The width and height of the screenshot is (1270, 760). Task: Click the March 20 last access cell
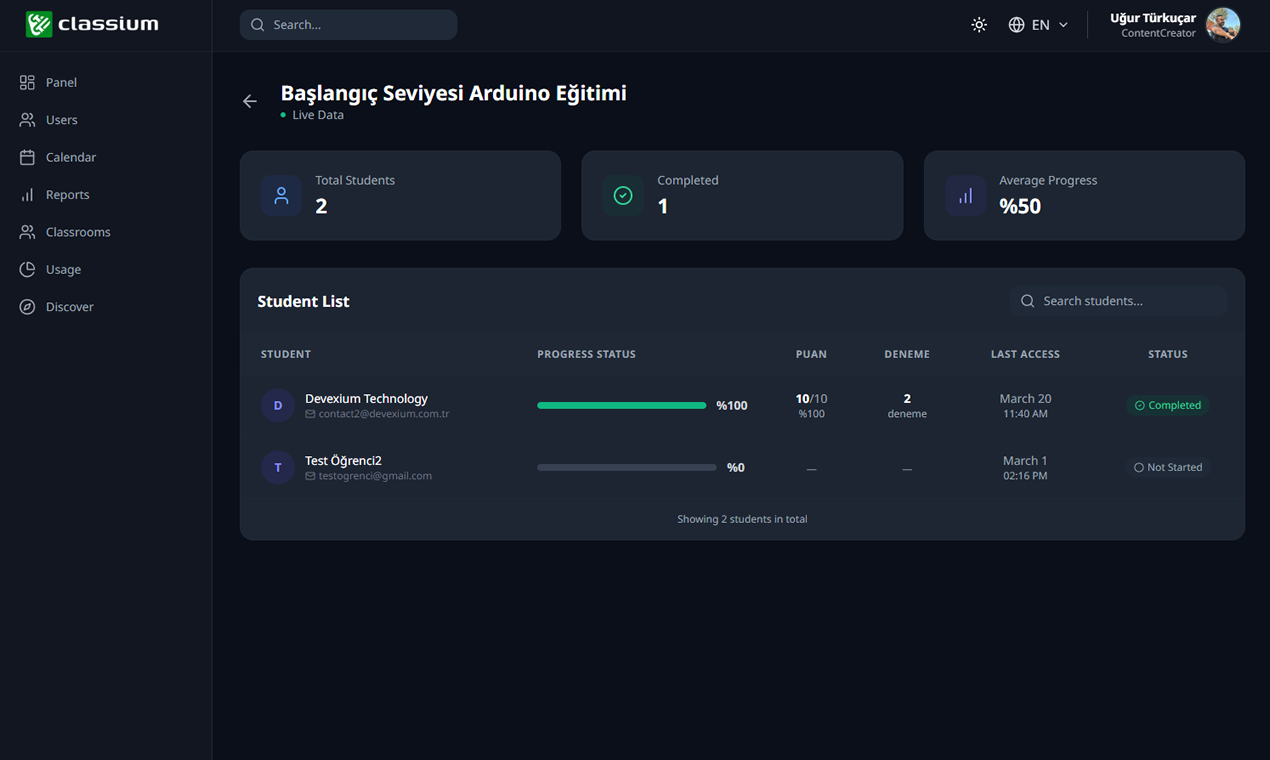coord(1025,406)
